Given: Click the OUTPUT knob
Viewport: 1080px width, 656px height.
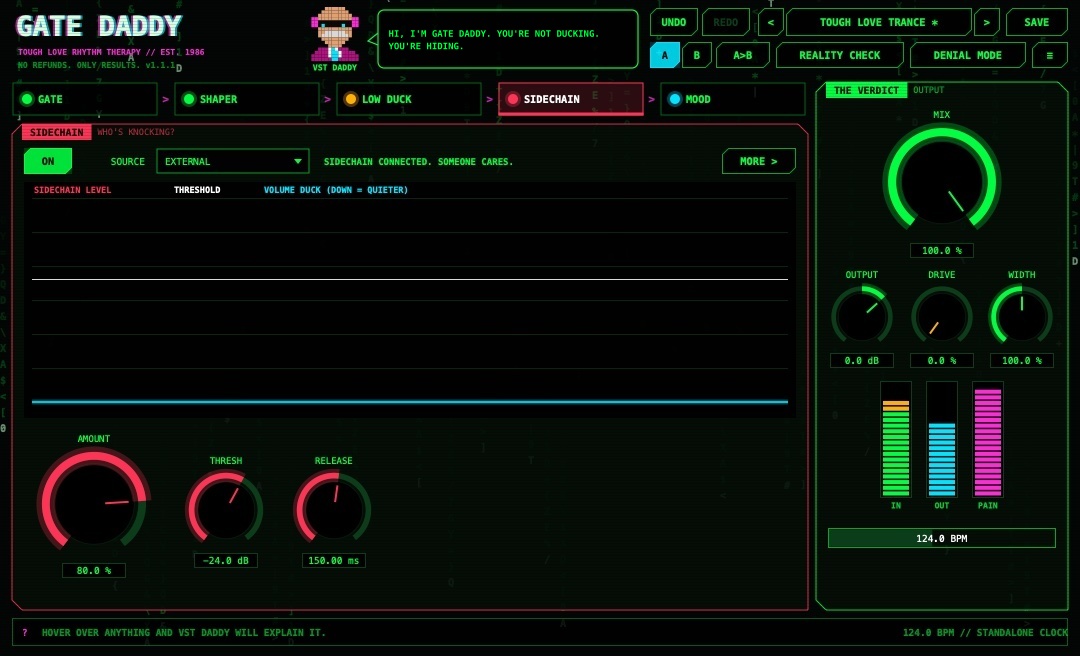Looking at the screenshot, I should coord(862,317).
